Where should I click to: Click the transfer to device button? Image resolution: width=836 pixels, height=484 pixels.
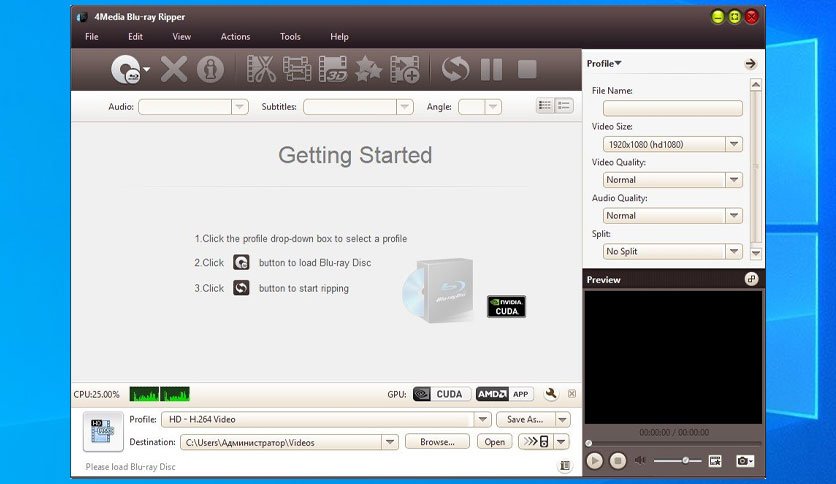[536, 442]
